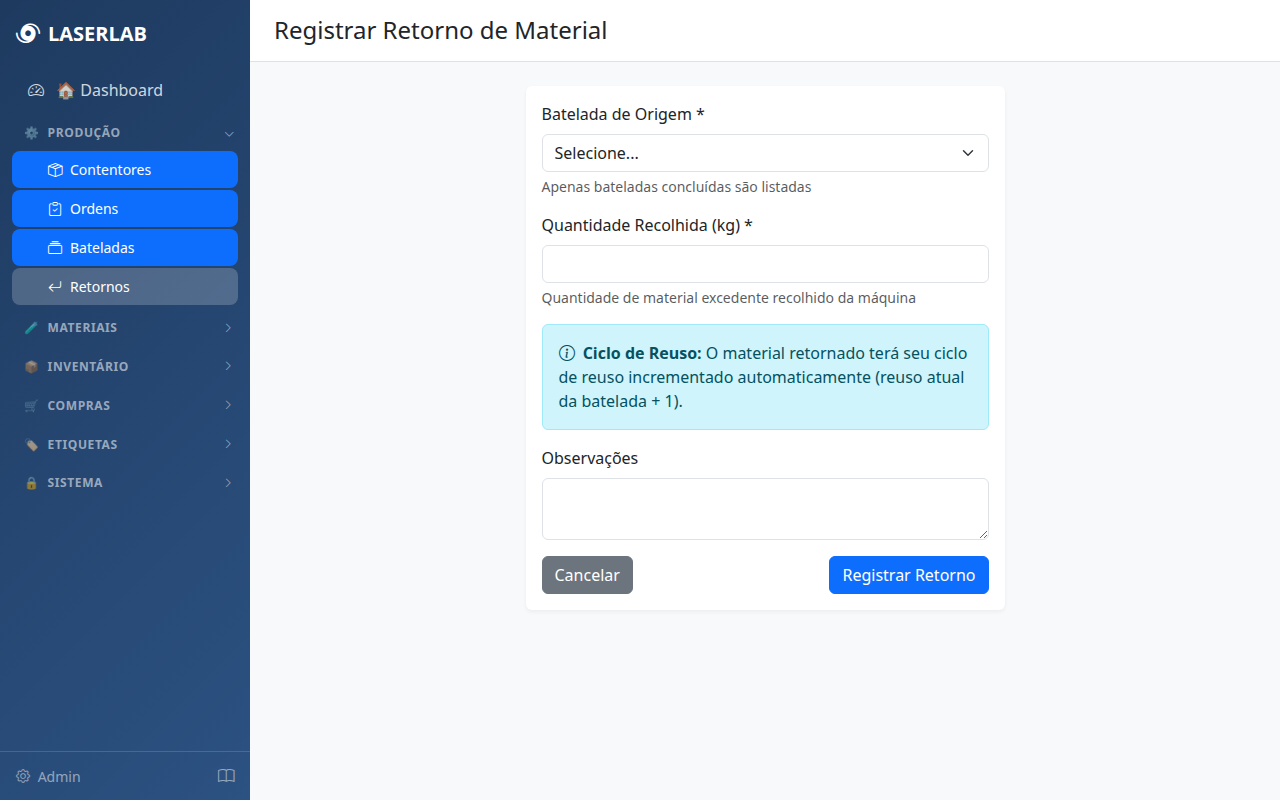
Task: Click the info icon in Ciclo de Reuso alert
Action: coord(567,353)
